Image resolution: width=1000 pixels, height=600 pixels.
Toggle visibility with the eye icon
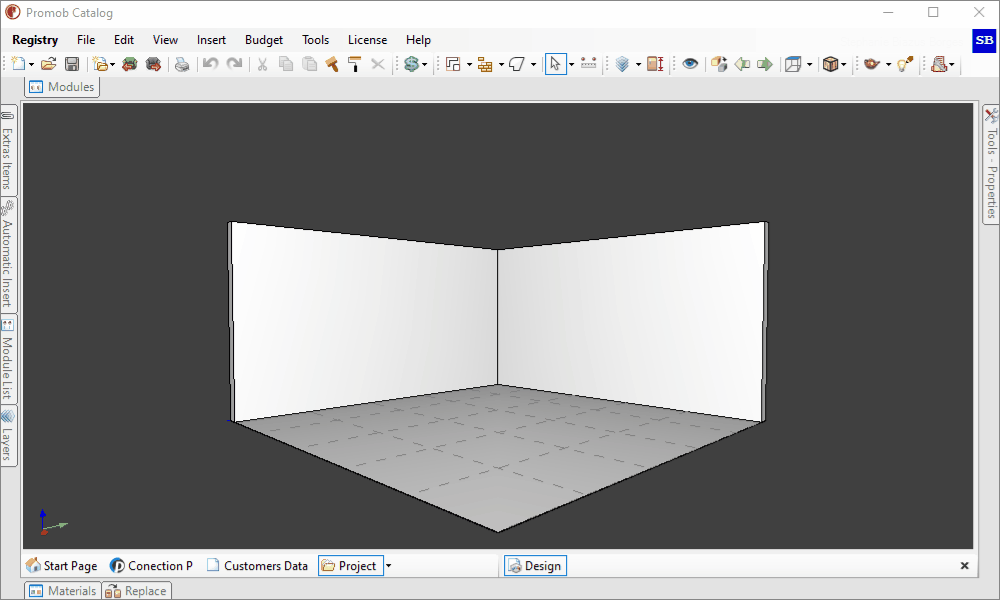690,64
